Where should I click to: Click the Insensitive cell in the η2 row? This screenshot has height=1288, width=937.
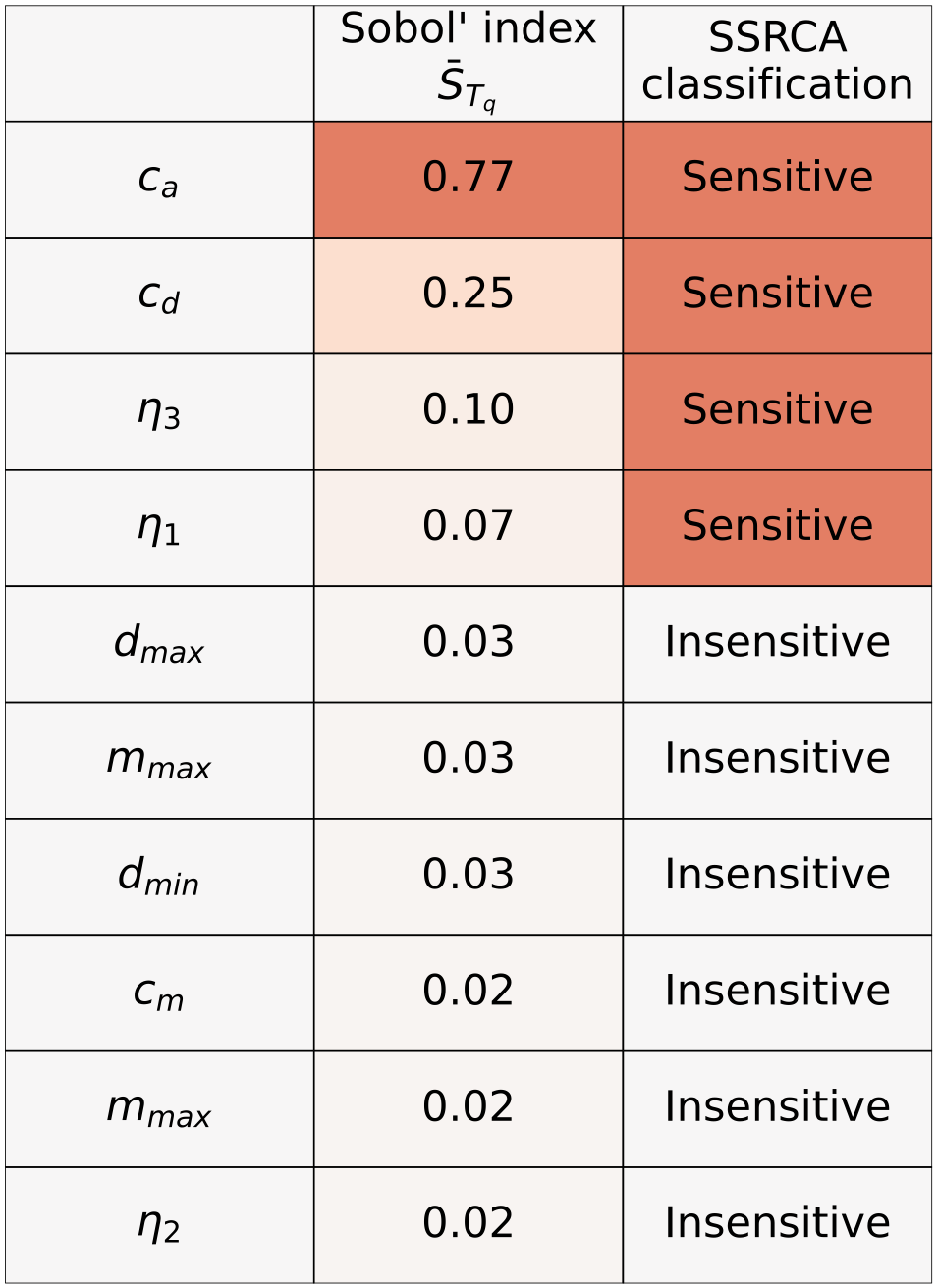point(777,1225)
